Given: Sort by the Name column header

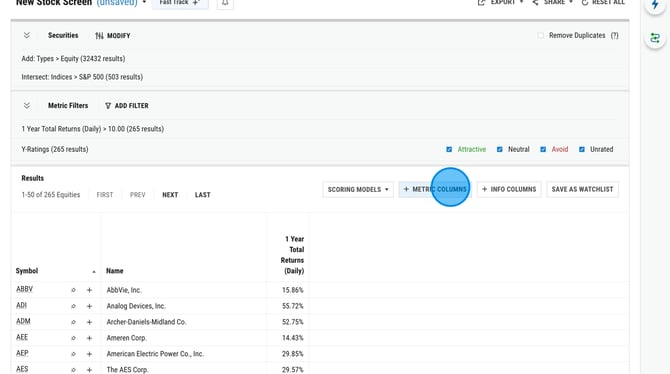Looking at the screenshot, I should [x=115, y=271].
